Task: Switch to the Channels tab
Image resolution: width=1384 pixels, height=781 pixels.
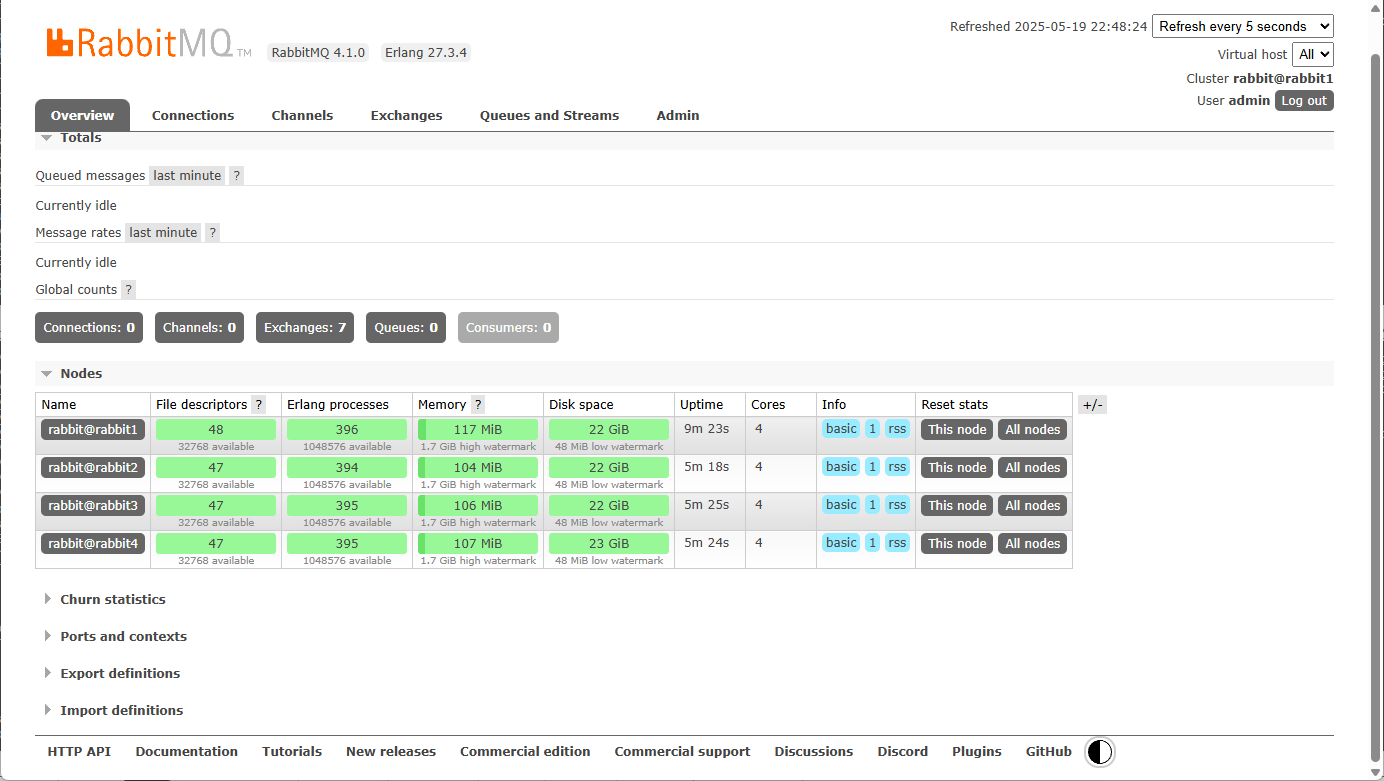Action: (x=302, y=115)
